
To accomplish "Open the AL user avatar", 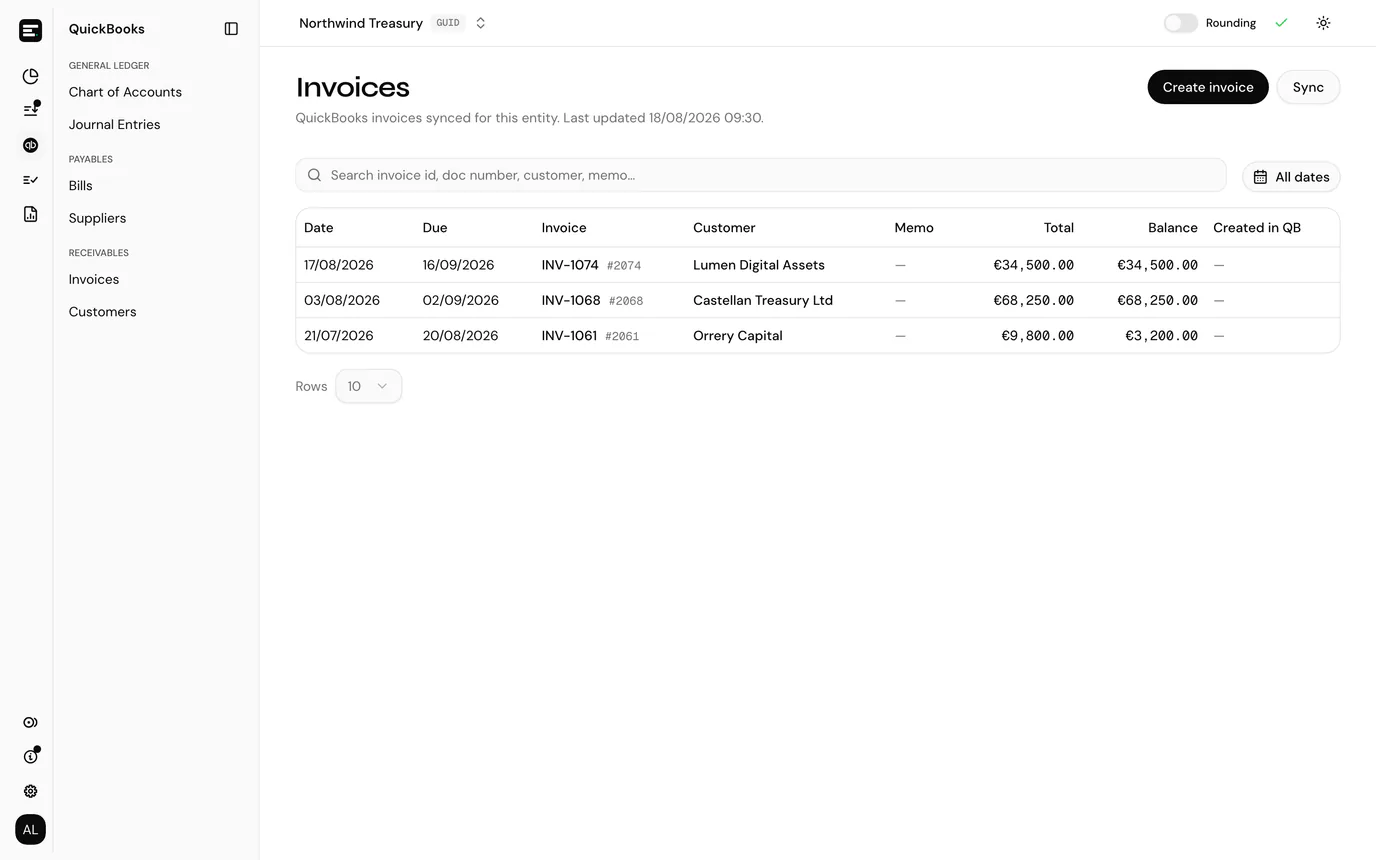I will click(30, 829).
